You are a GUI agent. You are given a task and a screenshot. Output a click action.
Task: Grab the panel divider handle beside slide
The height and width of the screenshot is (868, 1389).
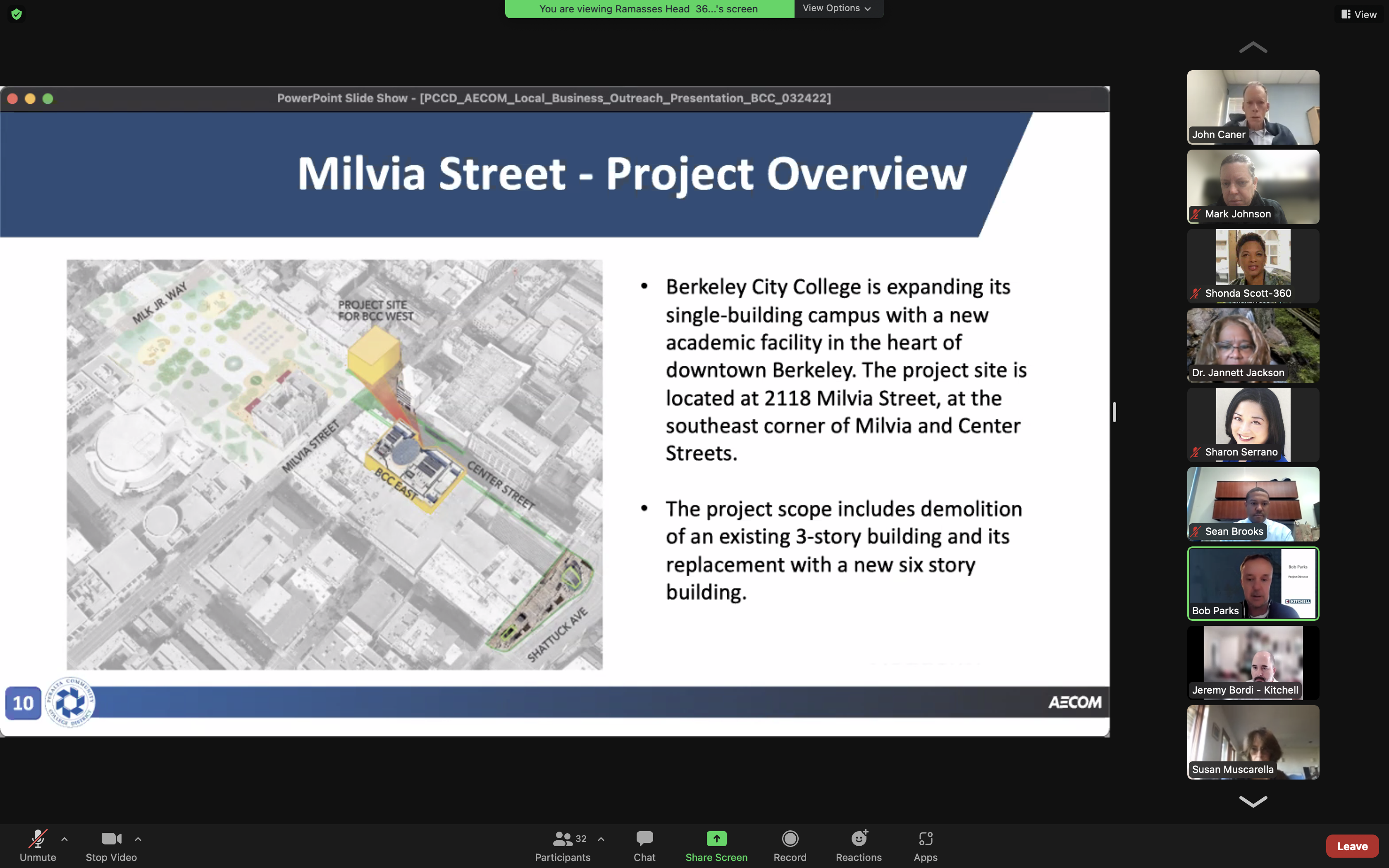1114,412
